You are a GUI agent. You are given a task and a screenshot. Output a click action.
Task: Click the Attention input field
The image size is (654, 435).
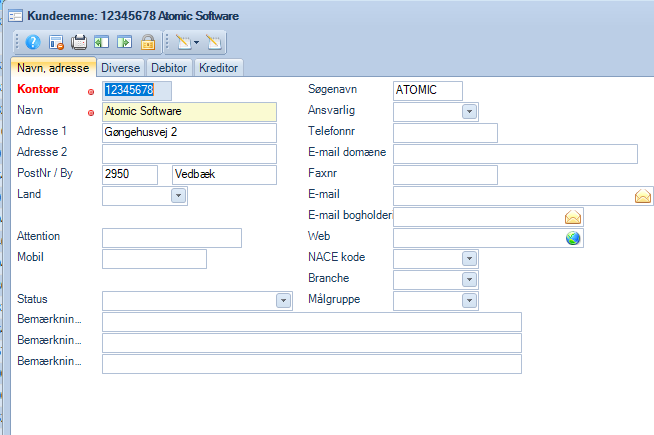(x=172, y=238)
